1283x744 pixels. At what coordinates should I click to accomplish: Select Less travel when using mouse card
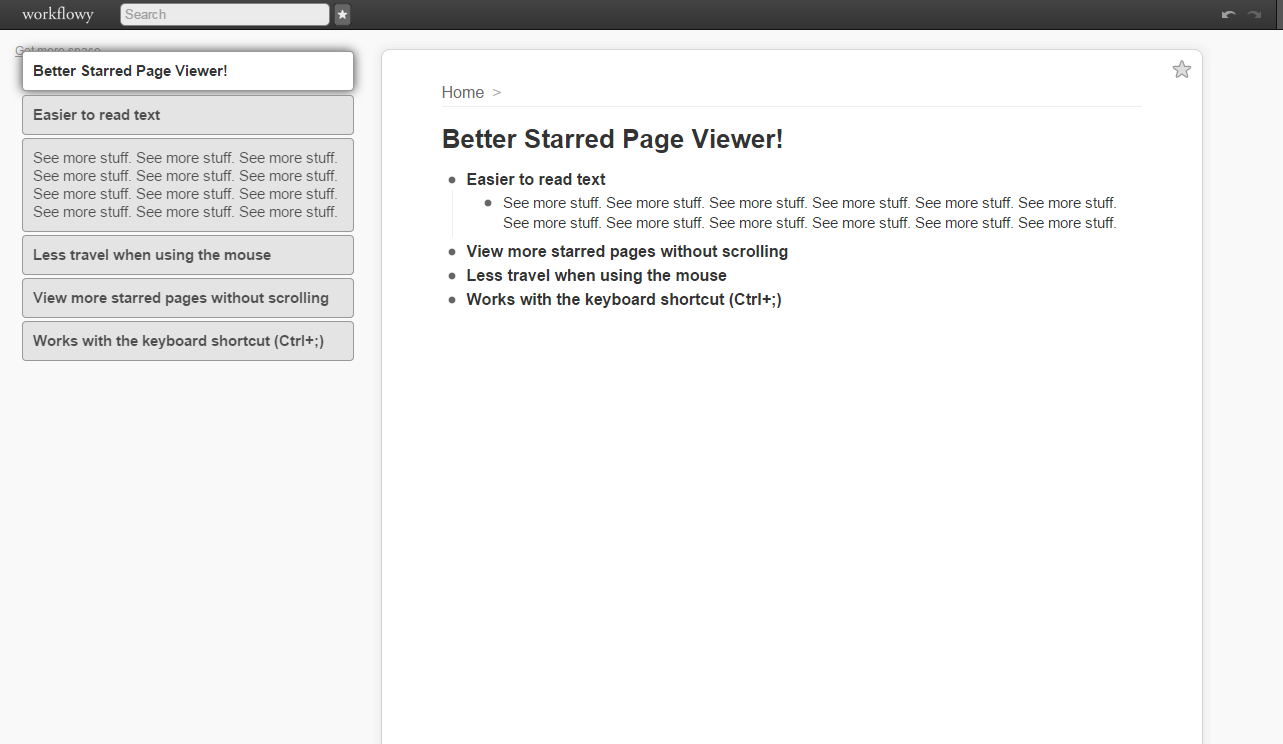pyautogui.click(x=188, y=255)
